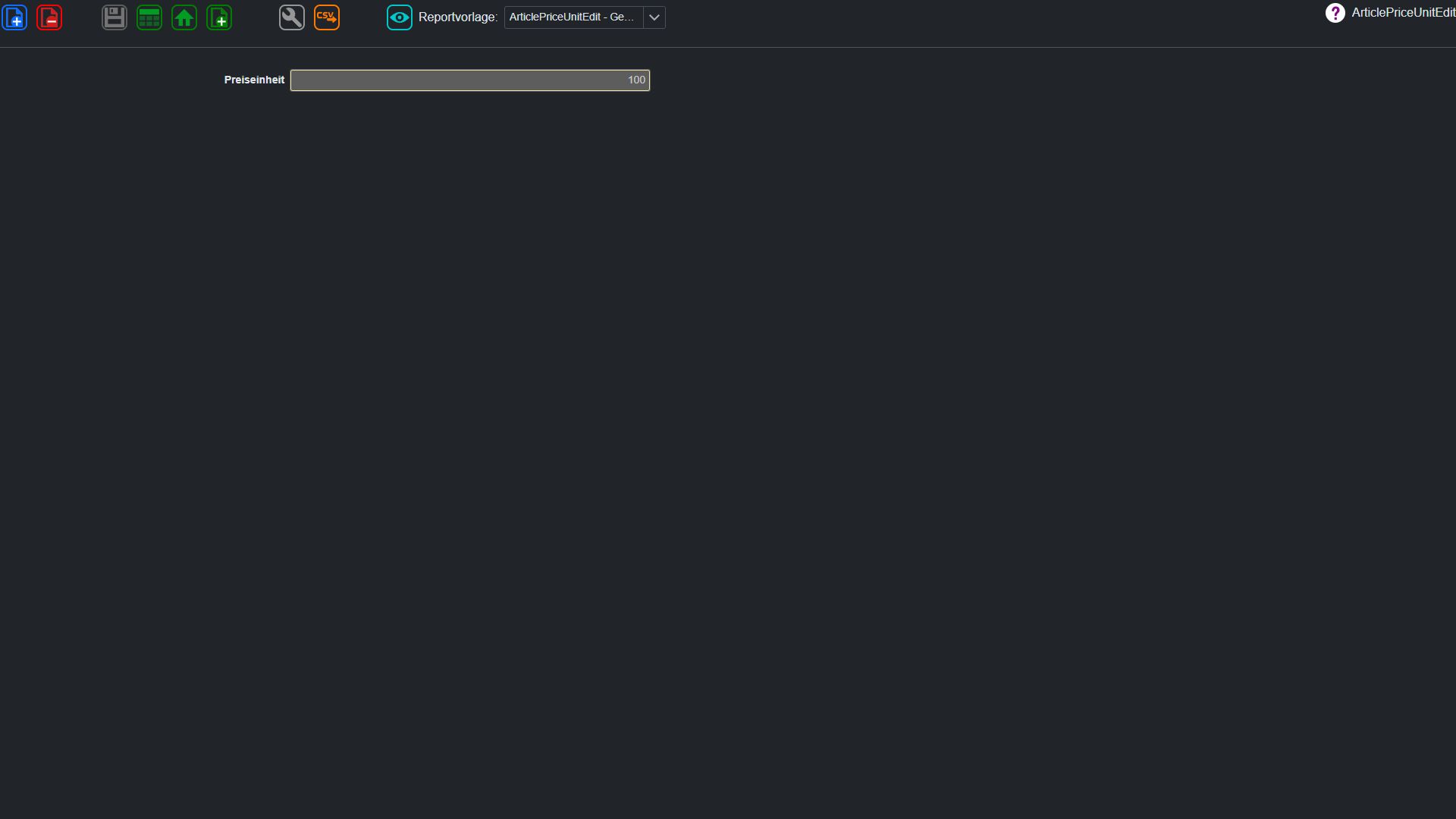Click the teal eye report preview icon
The image size is (1456, 819).
coord(400,17)
